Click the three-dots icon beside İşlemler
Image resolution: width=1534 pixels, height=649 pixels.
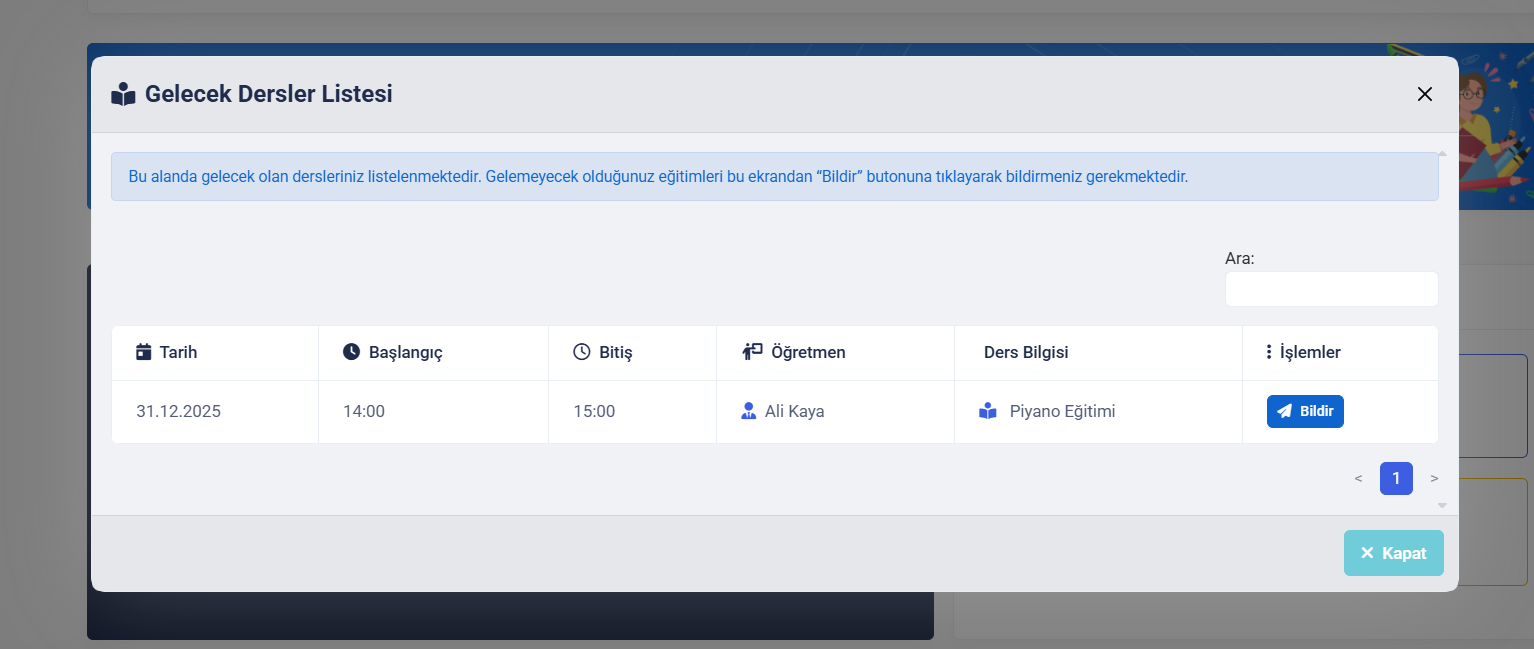tap(1268, 352)
